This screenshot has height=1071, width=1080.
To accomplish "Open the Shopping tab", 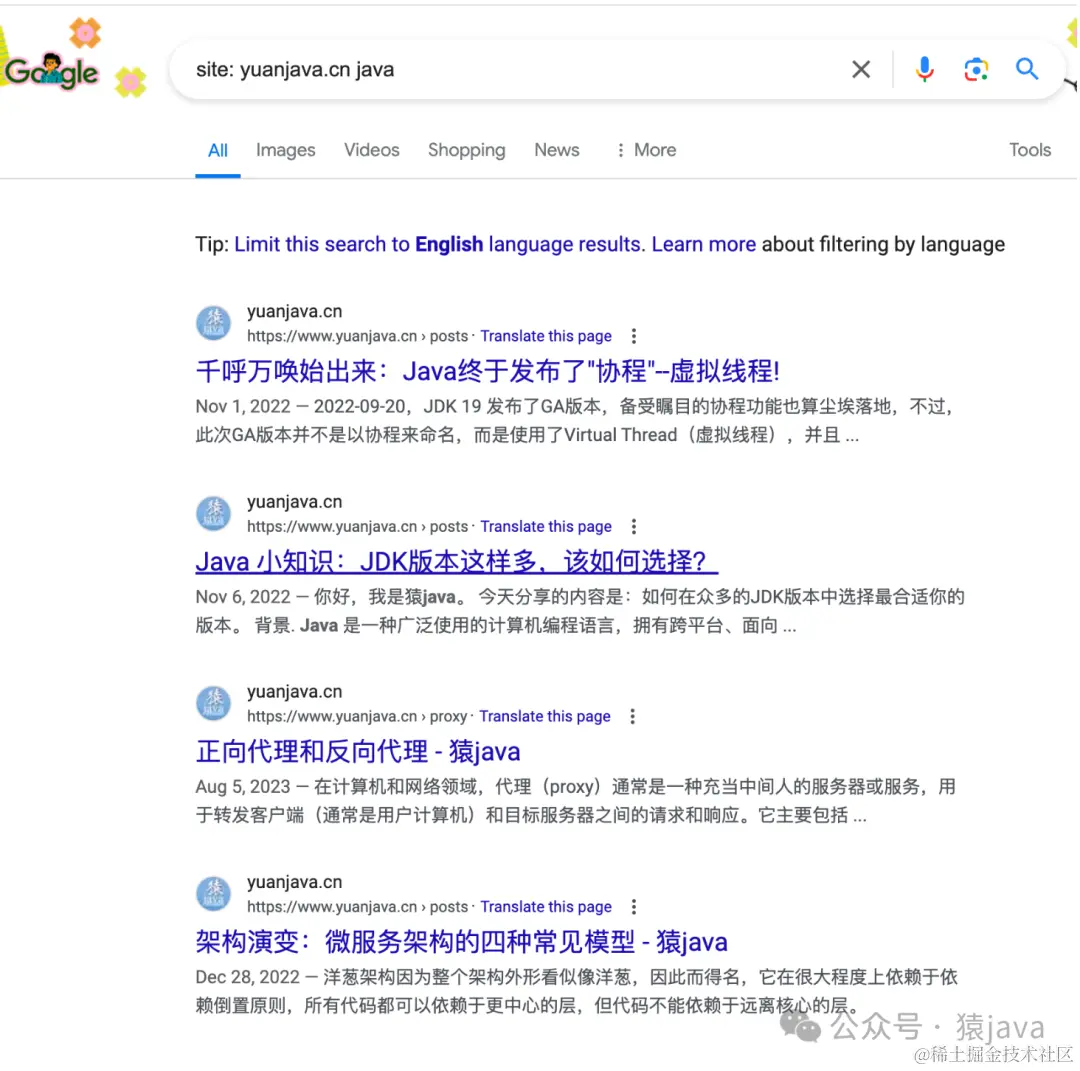I will coord(466,150).
